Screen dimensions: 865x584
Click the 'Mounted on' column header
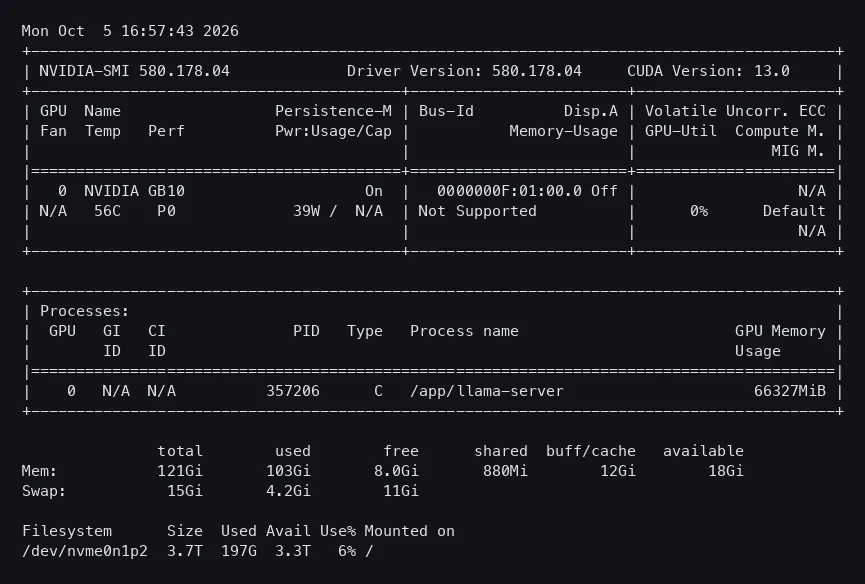(410, 531)
